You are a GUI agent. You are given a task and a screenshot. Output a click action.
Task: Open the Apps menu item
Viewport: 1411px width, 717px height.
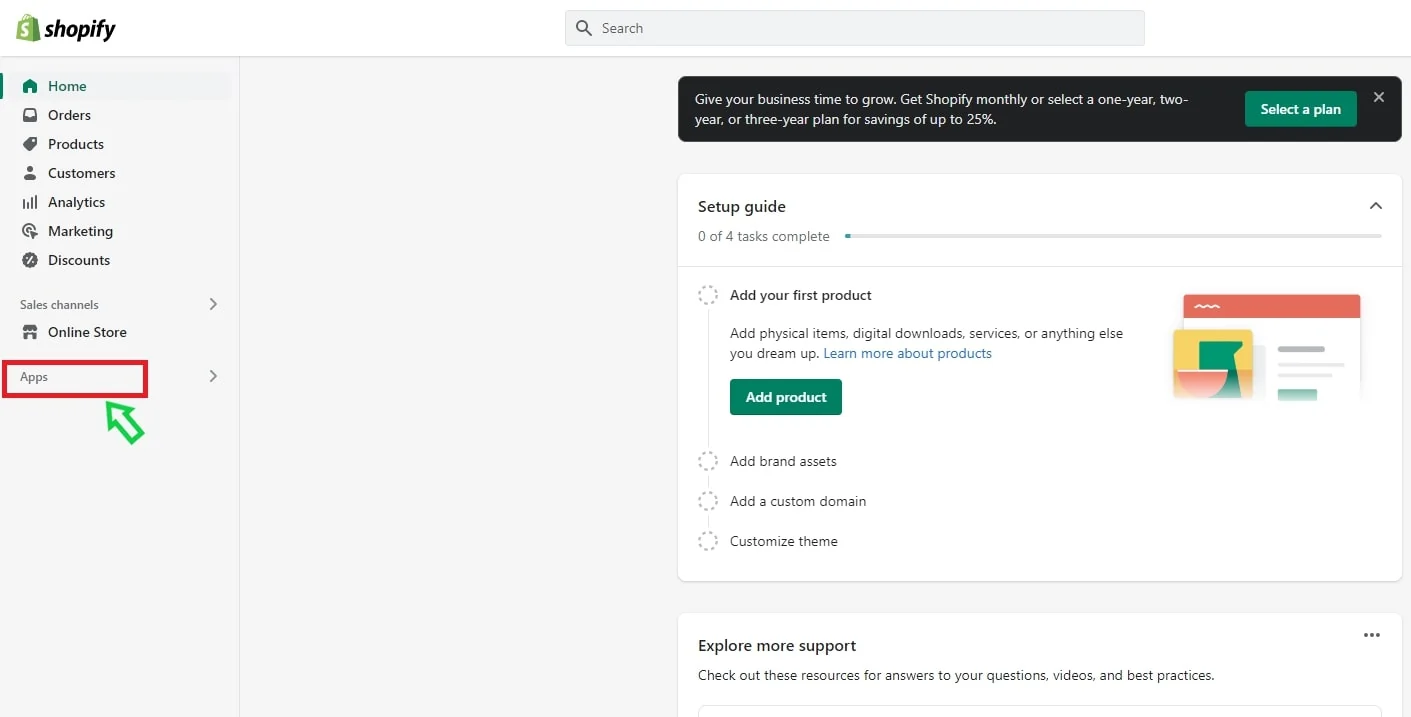(35, 377)
